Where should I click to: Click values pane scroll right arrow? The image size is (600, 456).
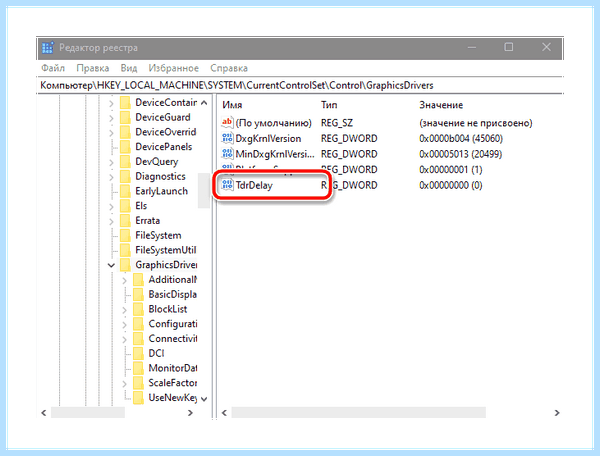tap(557, 413)
